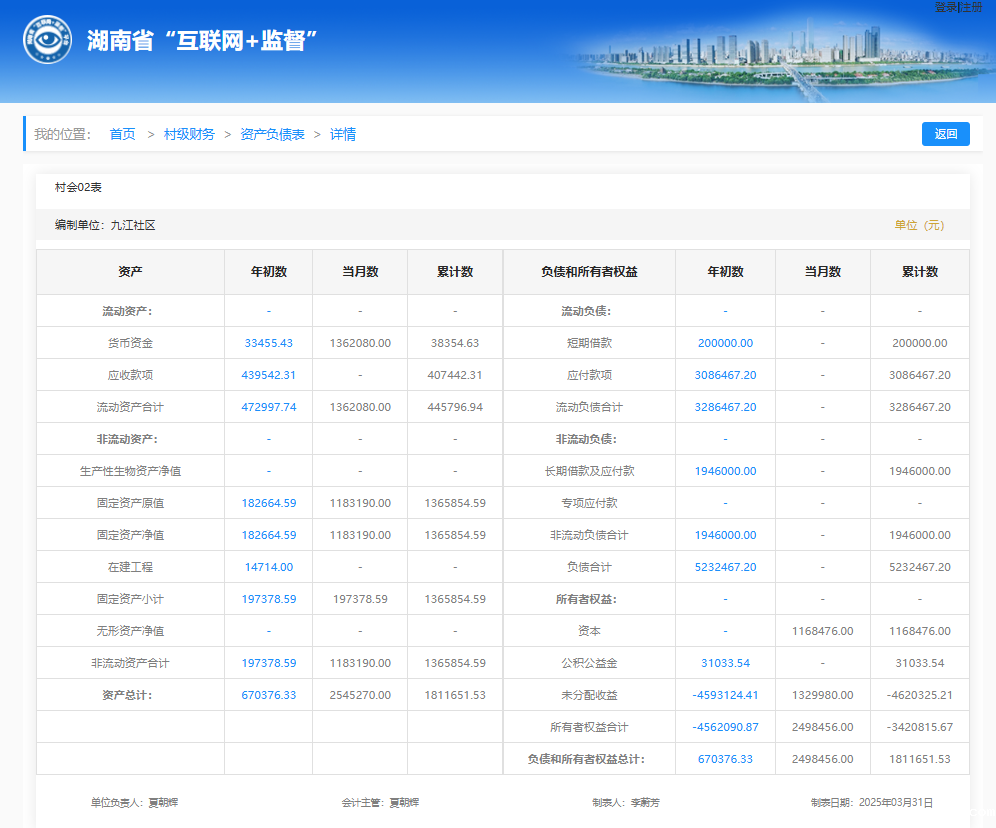The width and height of the screenshot is (996, 828).
Task: Go to 首页 in breadcrumb
Action: (122, 134)
